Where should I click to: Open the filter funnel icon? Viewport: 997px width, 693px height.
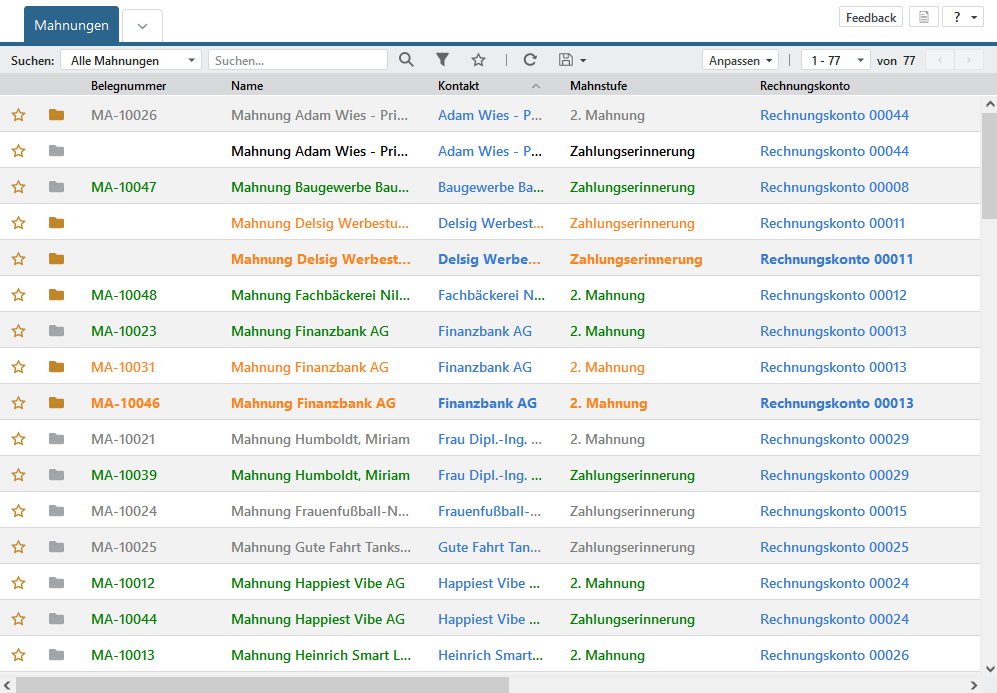pyautogui.click(x=443, y=60)
